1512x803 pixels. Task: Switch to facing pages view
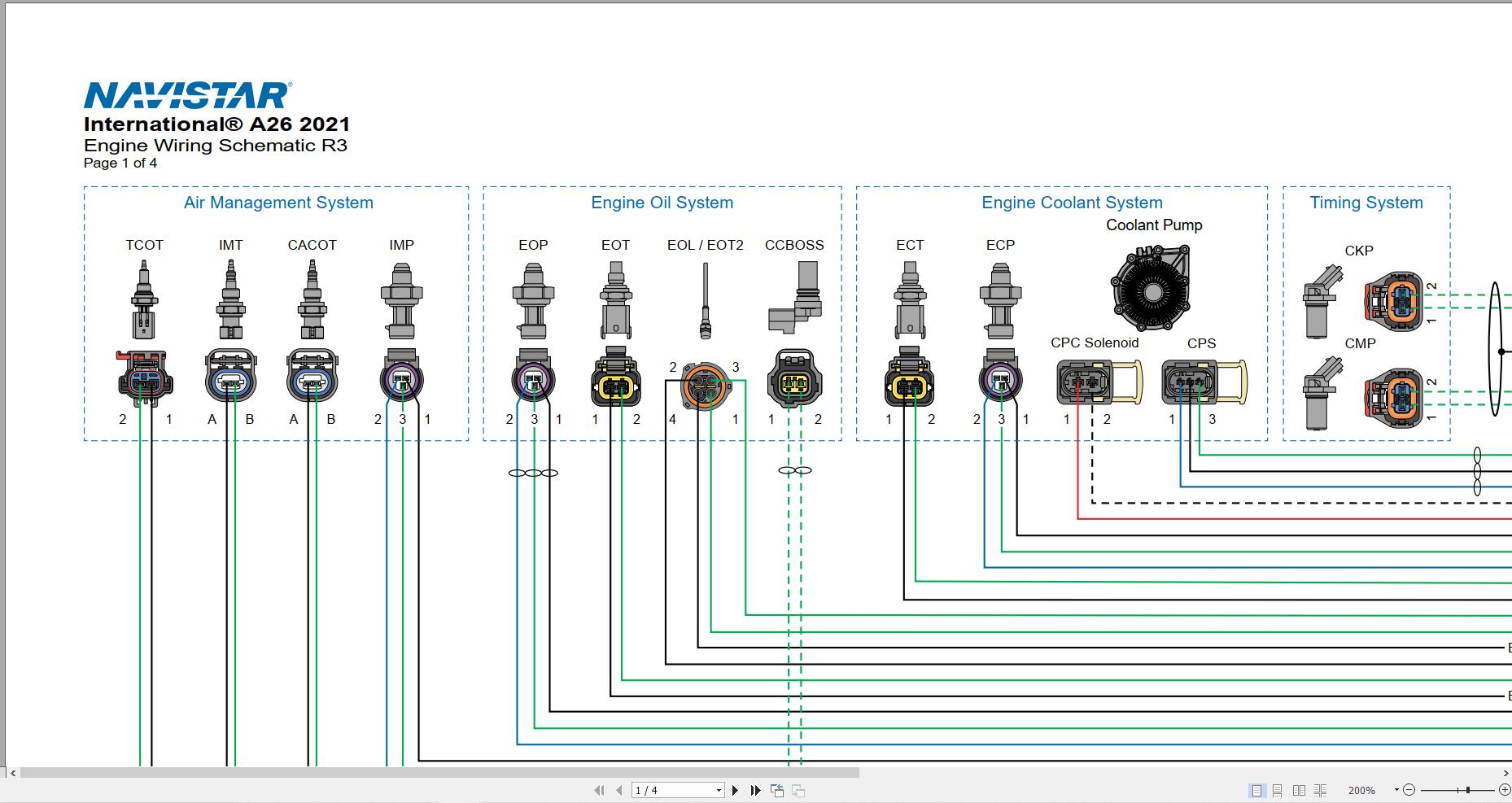(x=1299, y=790)
